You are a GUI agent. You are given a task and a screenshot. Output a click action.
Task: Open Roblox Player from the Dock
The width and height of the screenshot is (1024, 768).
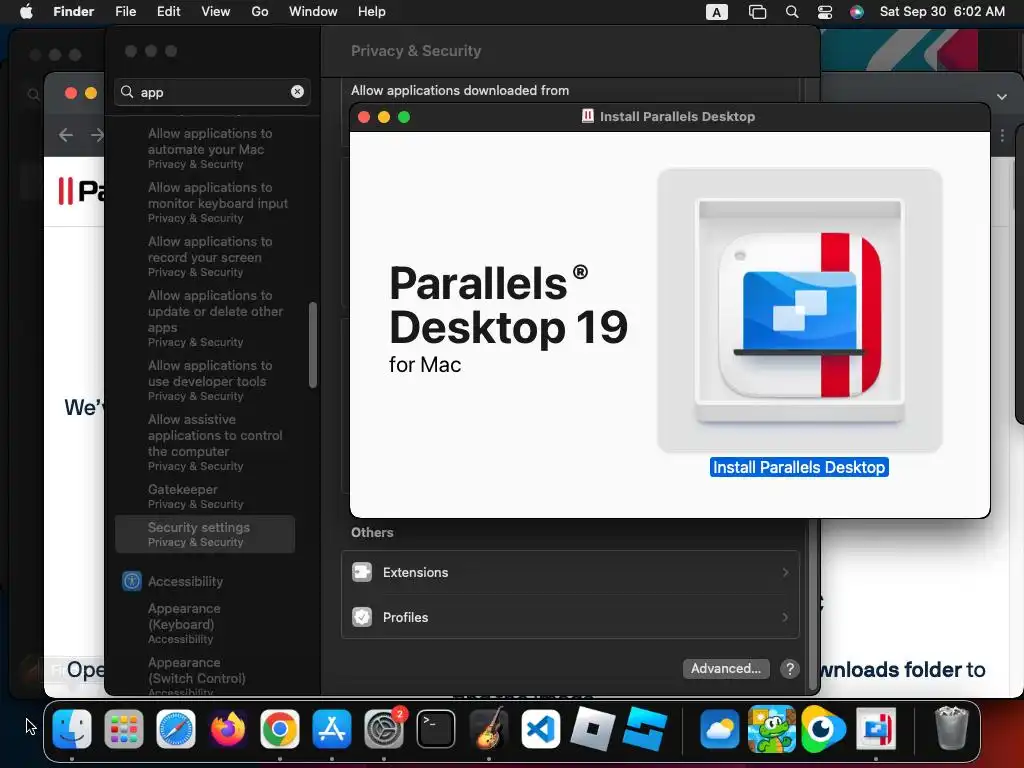[592, 729]
